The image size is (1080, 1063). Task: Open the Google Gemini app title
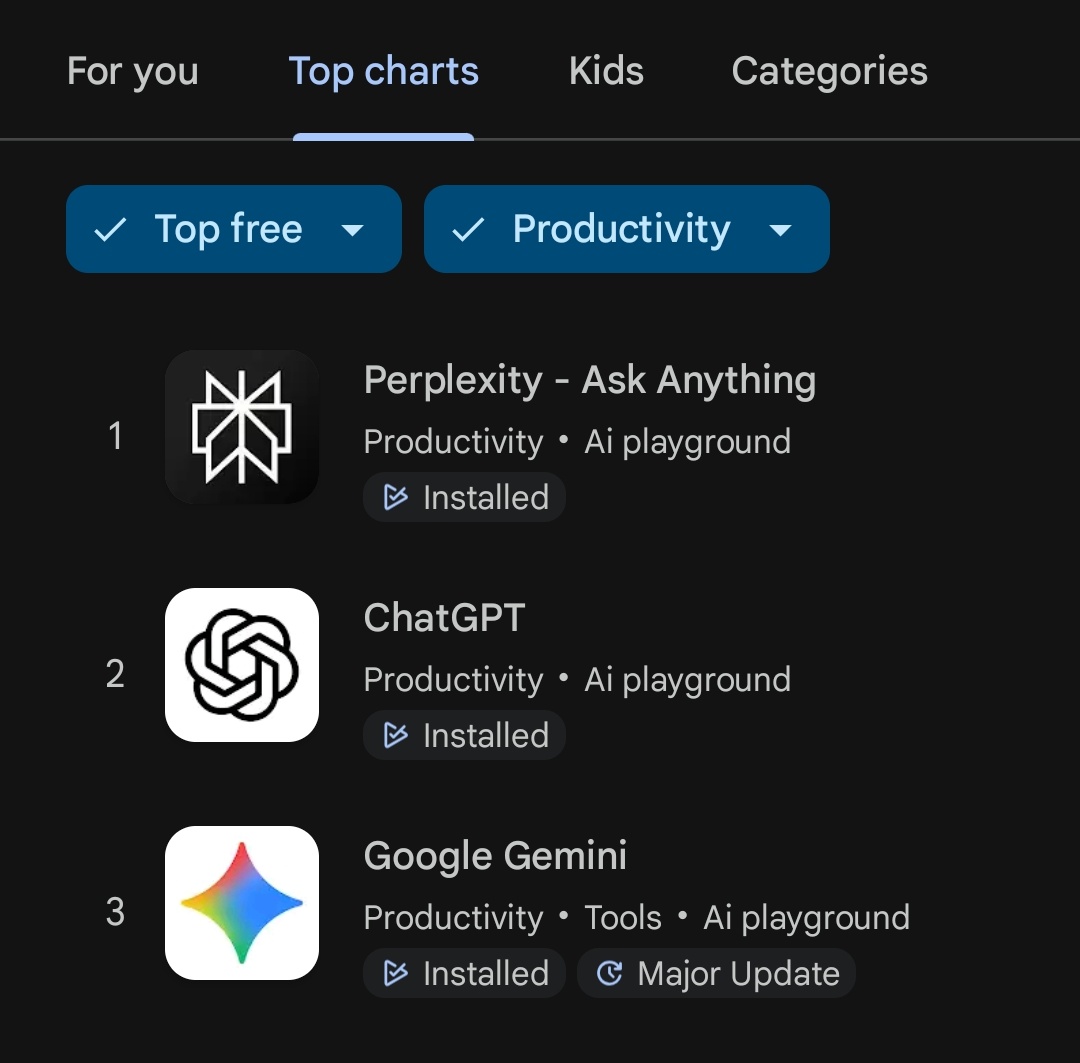tap(495, 857)
